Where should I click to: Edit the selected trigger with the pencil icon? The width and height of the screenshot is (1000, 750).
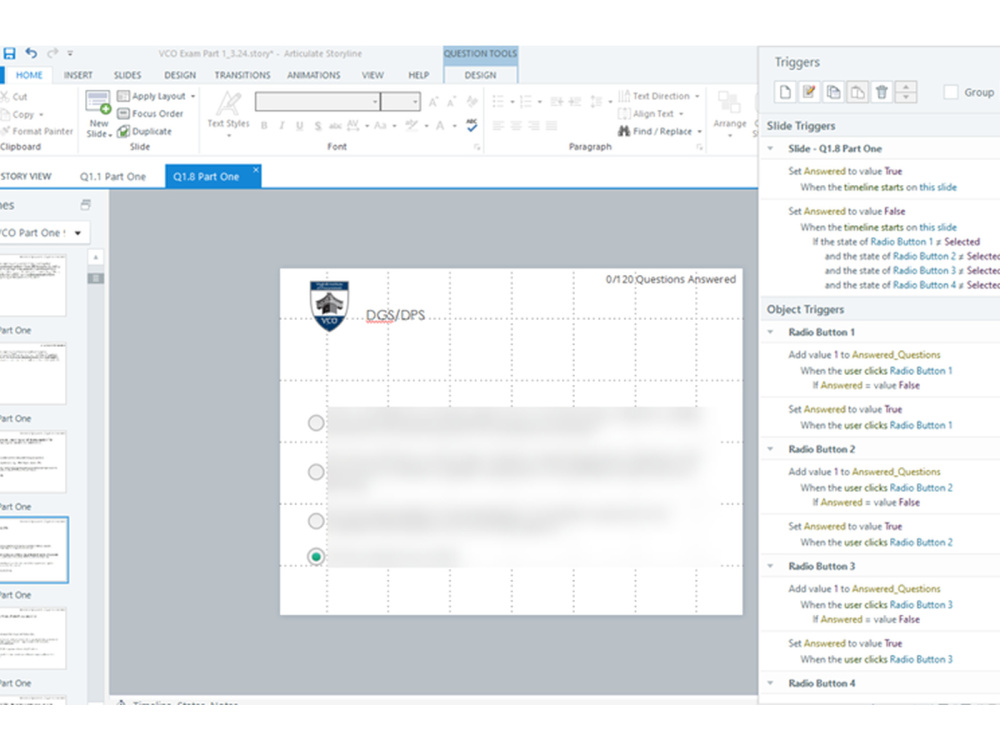[809, 92]
